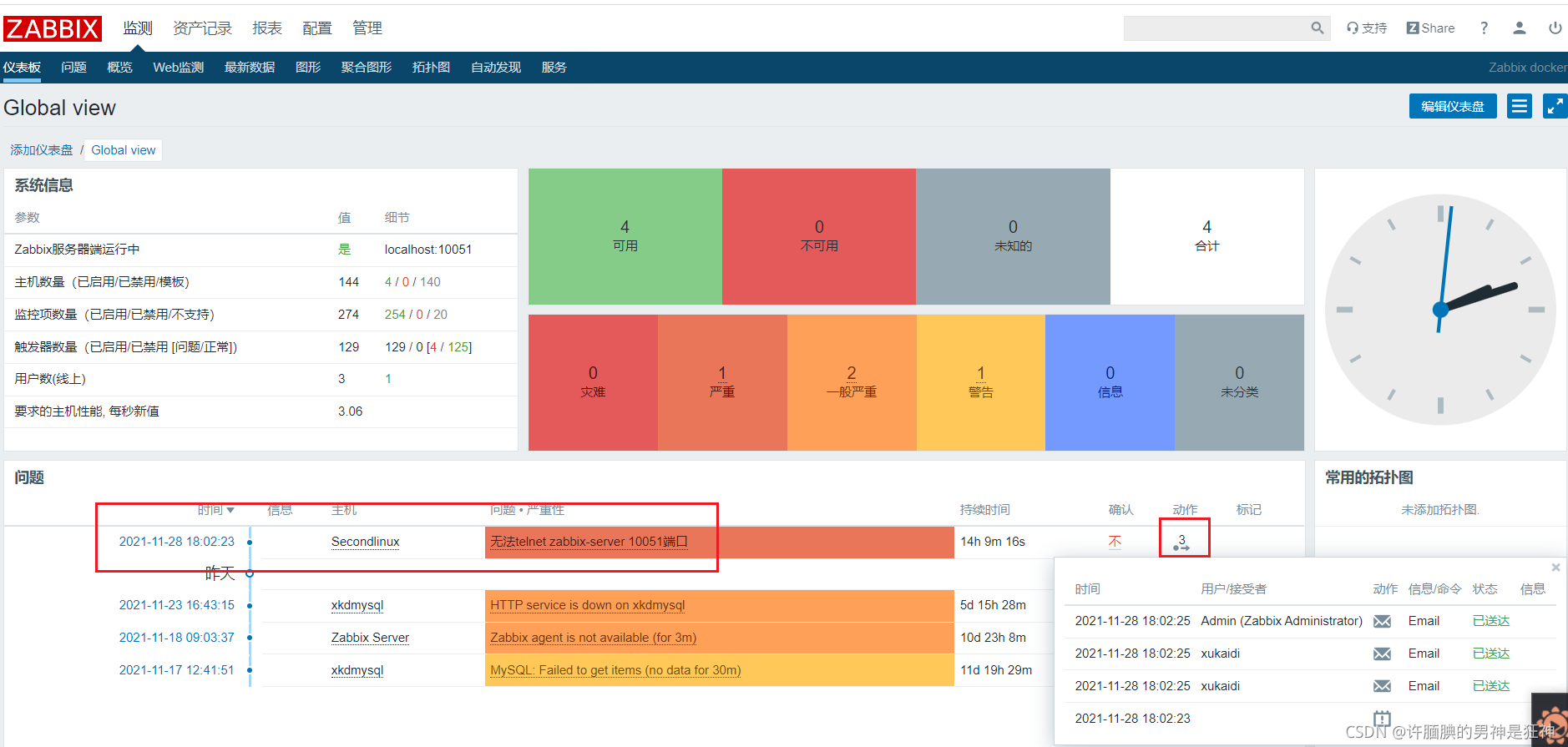The height and width of the screenshot is (747, 1568).
Task: Open MySQL Failed to get items problem
Action: tap(615, 670)
